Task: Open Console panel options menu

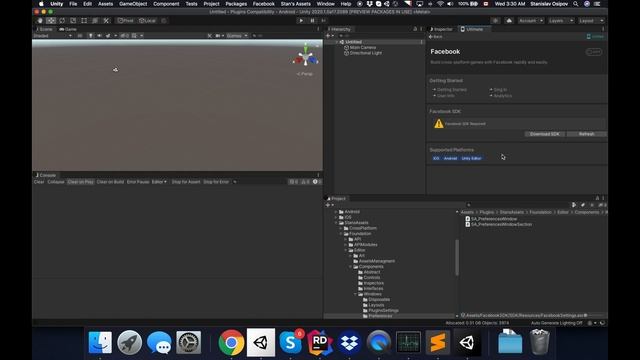Action: (x=318, y=175)
